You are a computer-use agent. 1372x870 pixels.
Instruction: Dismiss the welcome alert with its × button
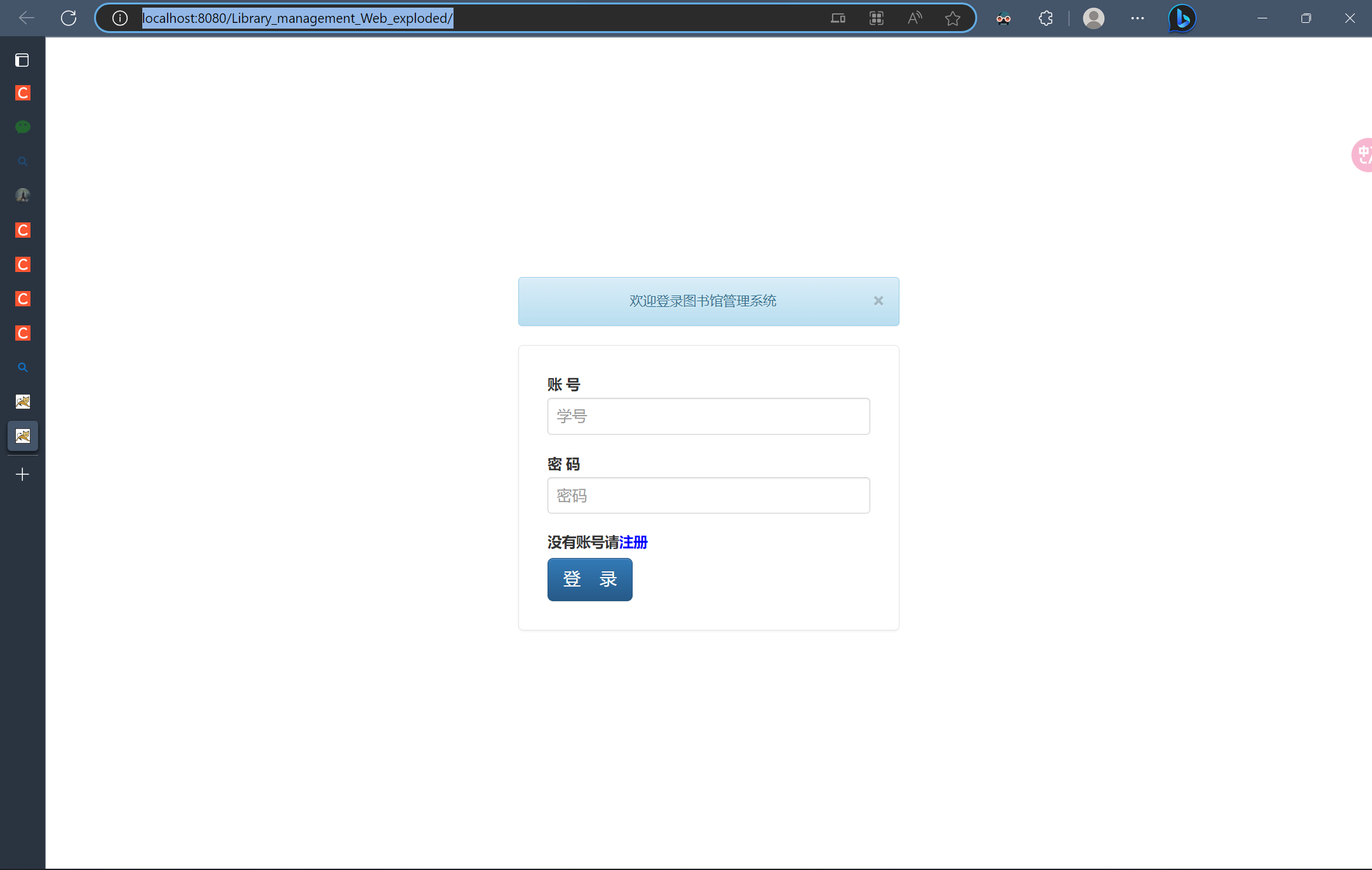click(x=878, y=301)
